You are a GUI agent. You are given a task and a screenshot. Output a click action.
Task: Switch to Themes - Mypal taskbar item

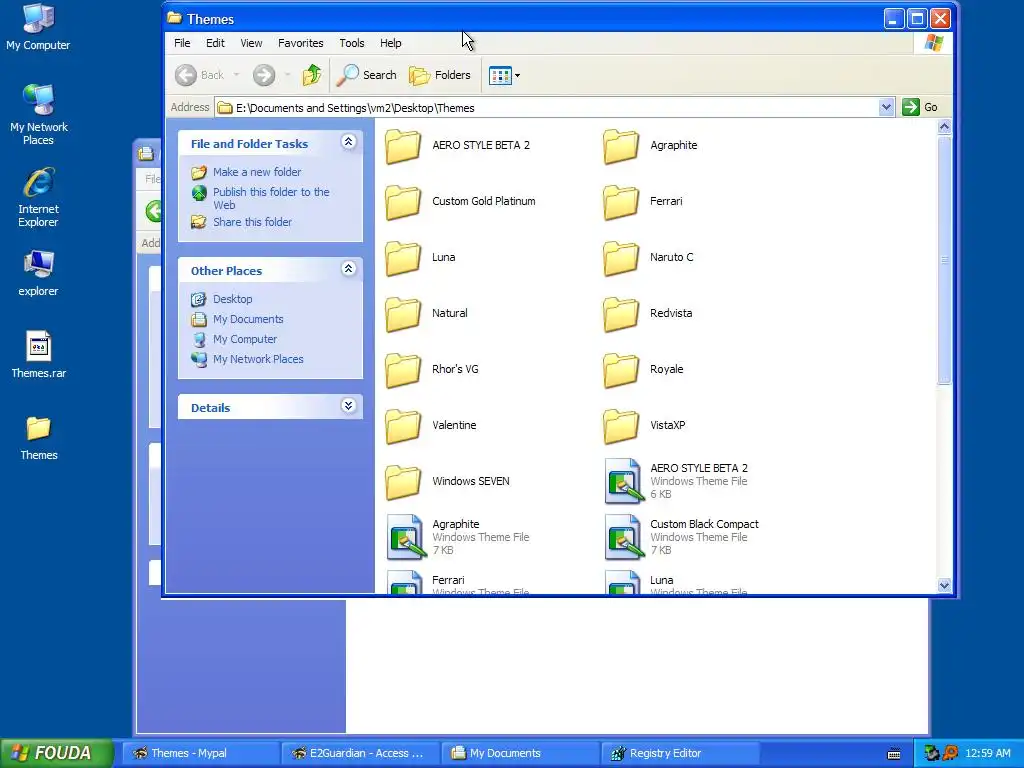coord(199,753)
